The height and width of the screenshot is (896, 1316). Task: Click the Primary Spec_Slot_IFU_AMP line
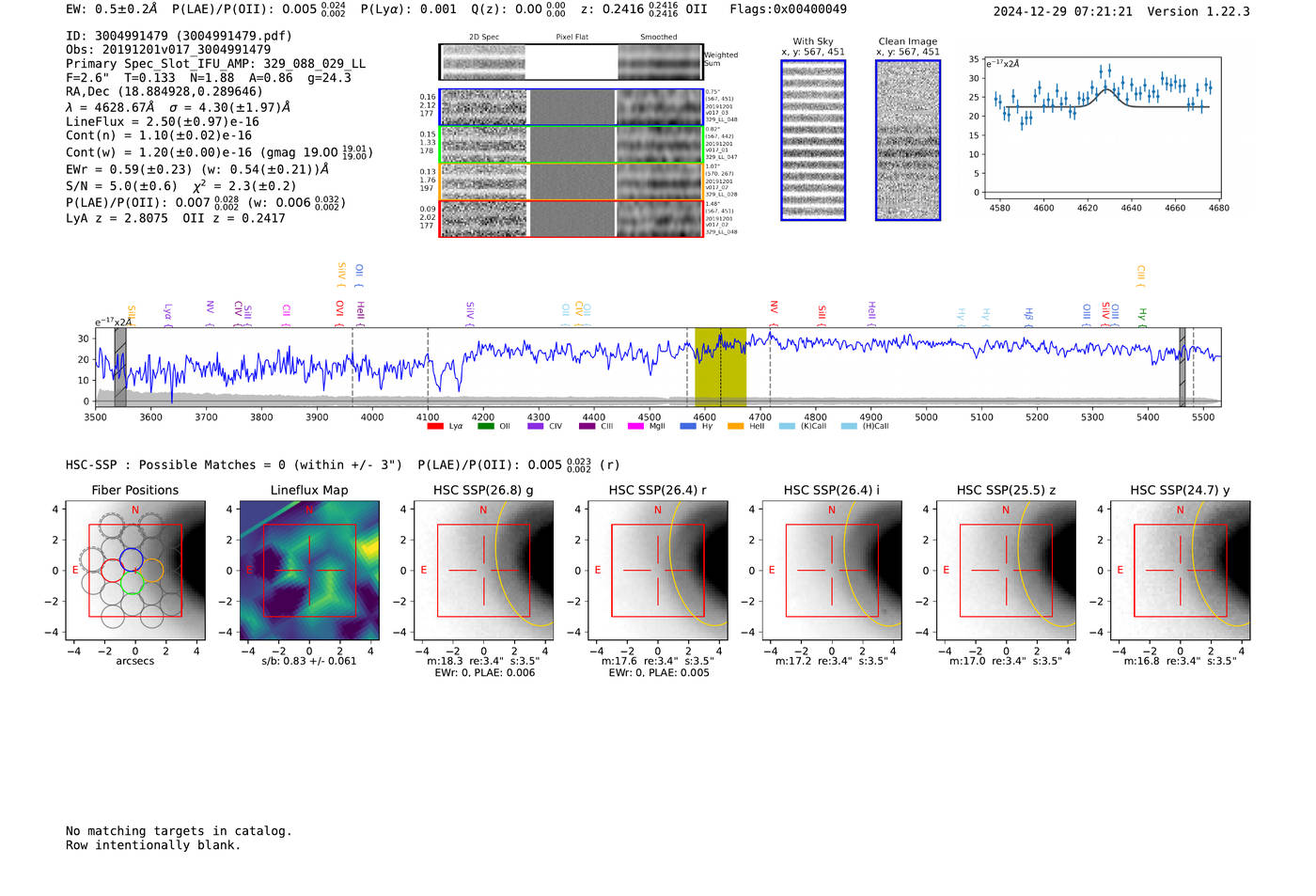click(x=215, y=64)
